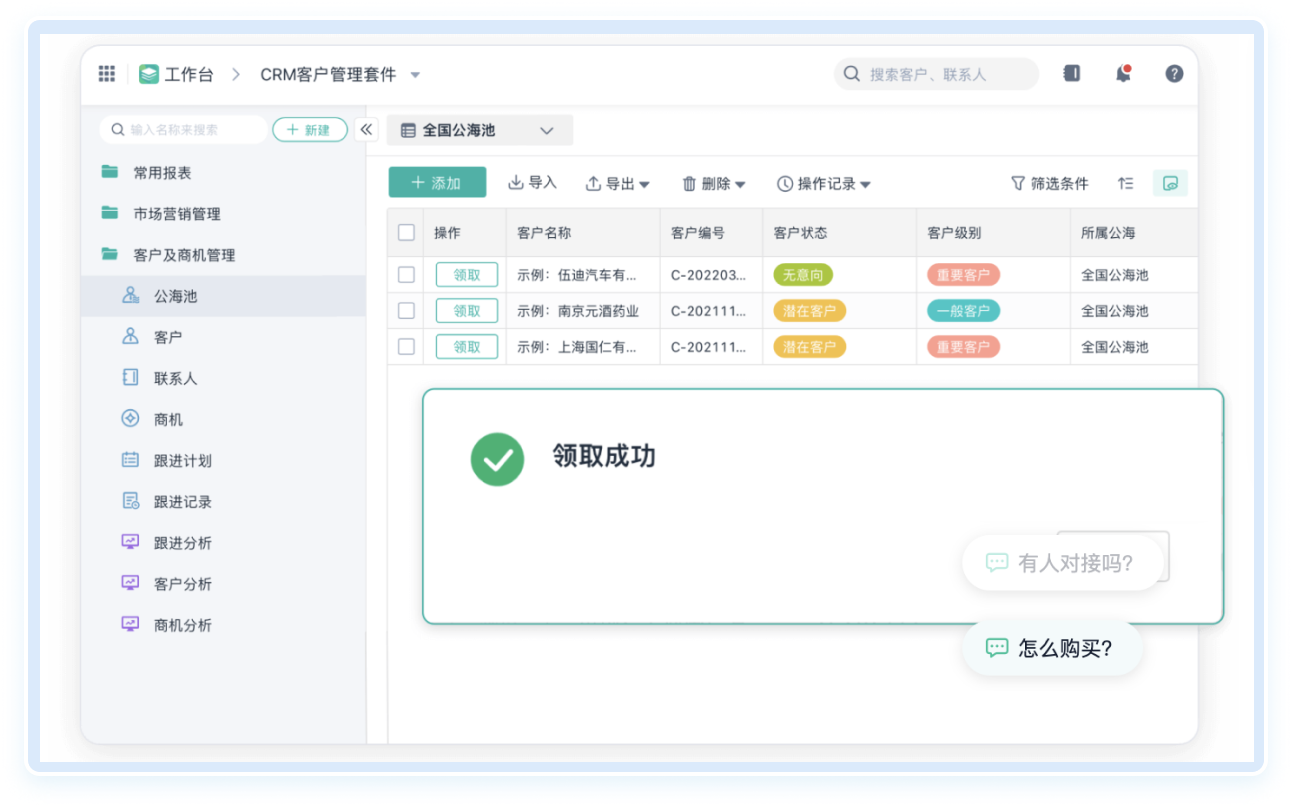Collapse the sidebar with double-chevron icon

pyautogui.click(x=366, y=130)
